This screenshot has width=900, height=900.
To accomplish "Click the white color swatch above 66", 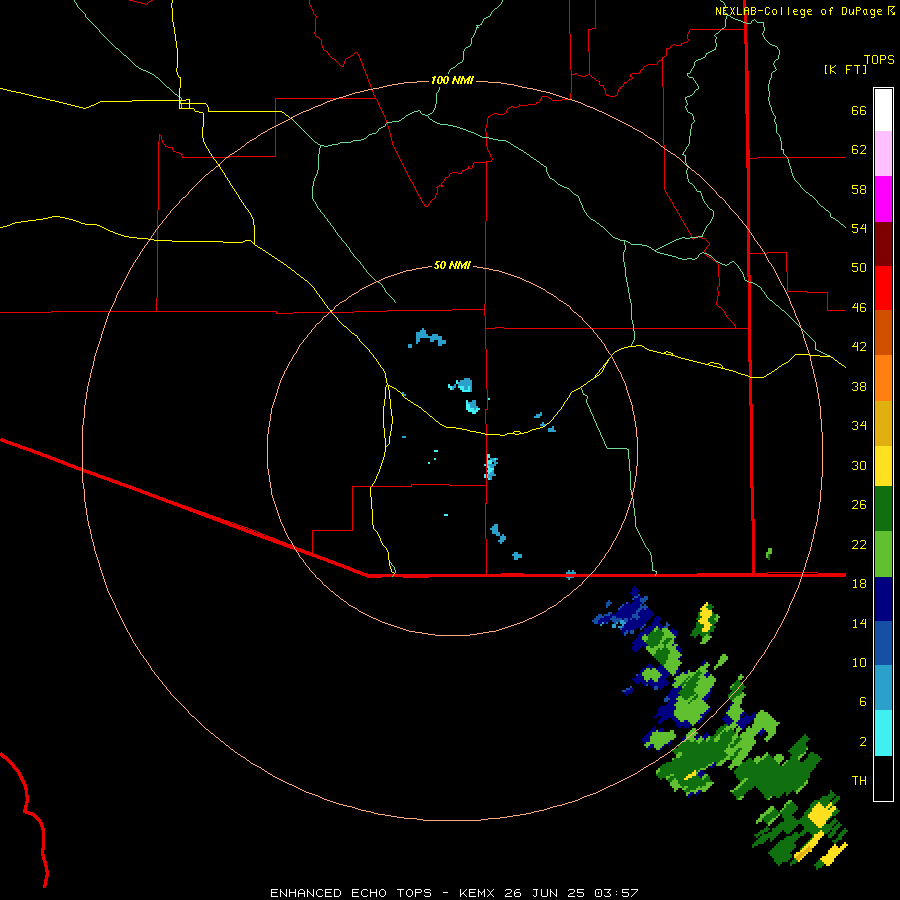I will pos(883,110).
